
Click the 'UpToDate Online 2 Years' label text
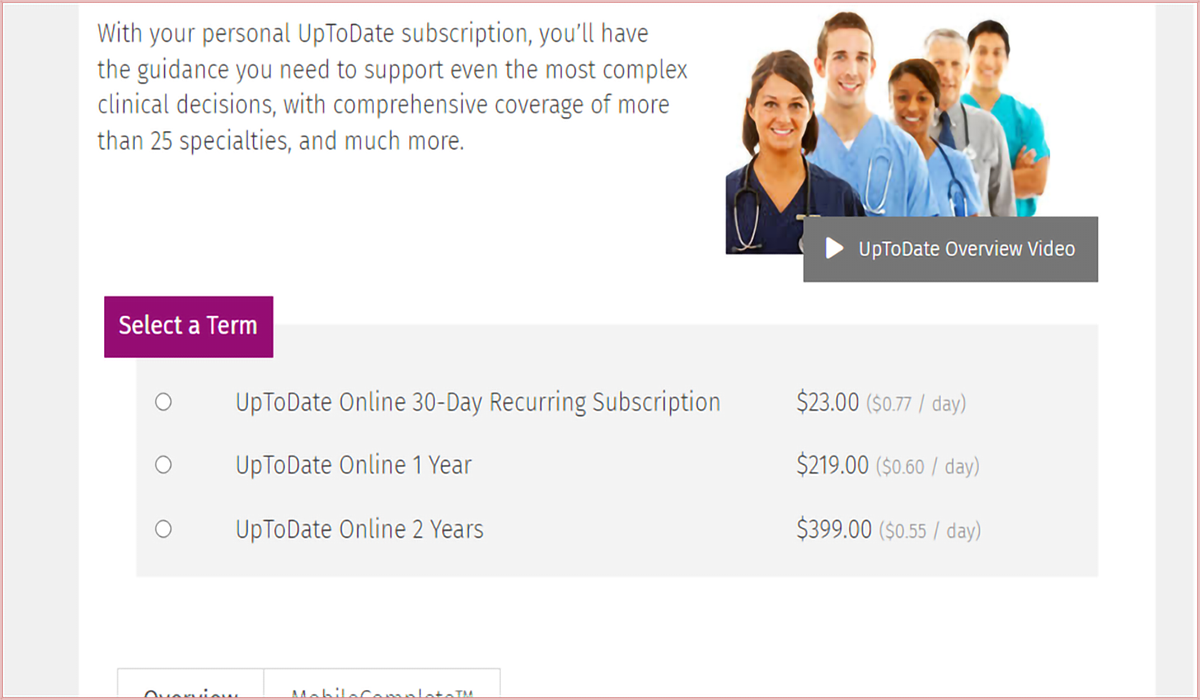point(360,529)
